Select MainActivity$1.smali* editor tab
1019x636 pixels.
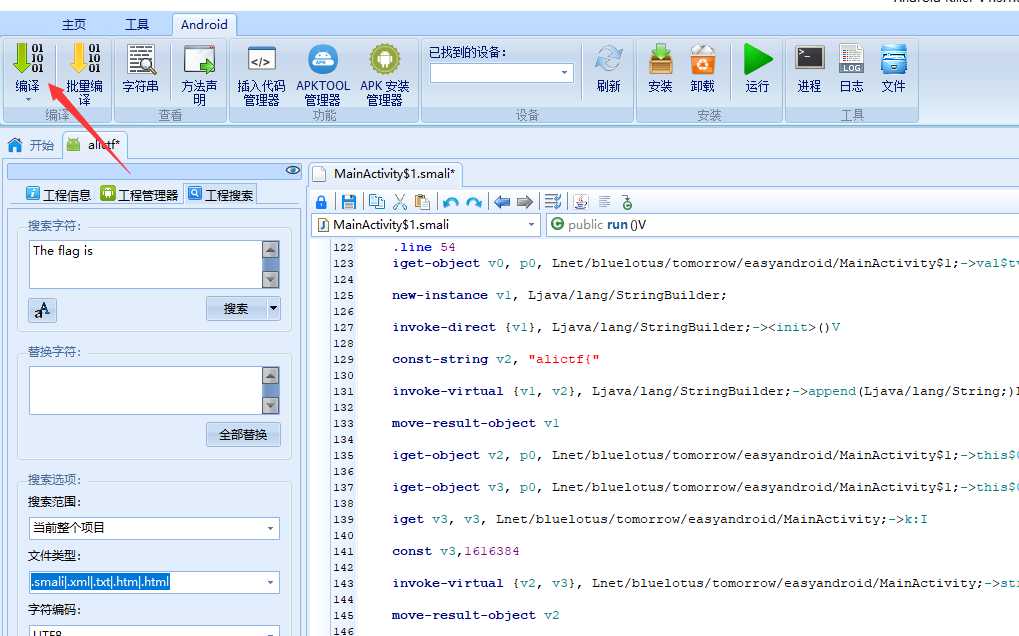point(386,173)
